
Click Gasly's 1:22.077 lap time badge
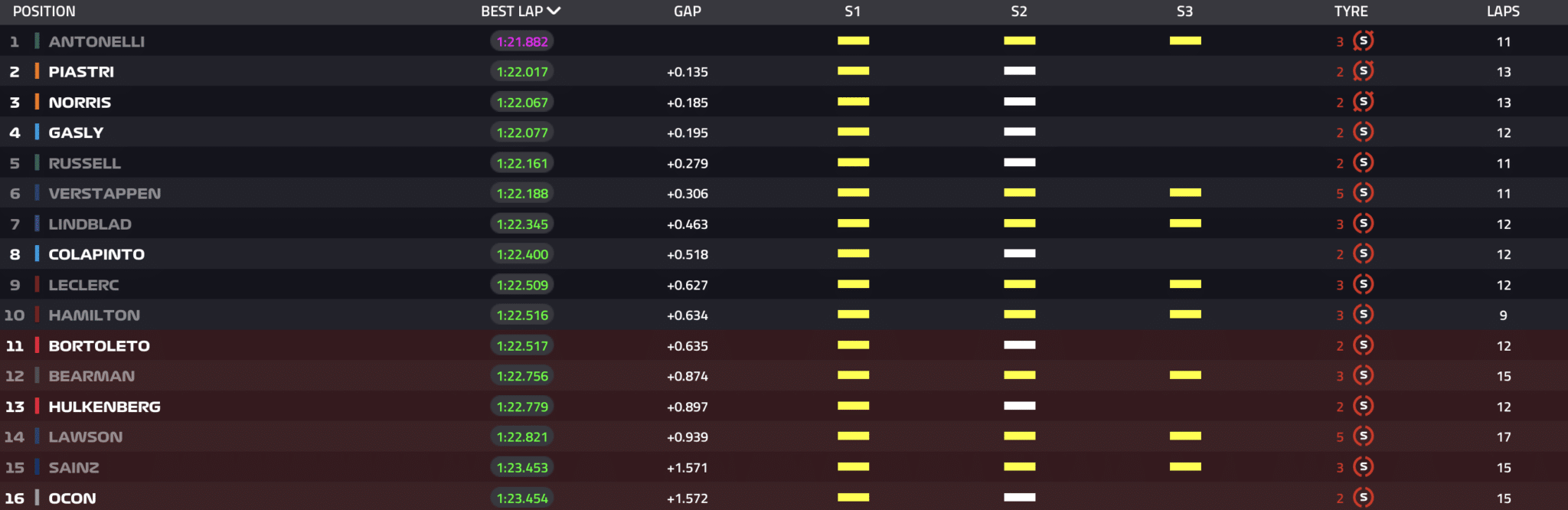[x=522, y=132]
